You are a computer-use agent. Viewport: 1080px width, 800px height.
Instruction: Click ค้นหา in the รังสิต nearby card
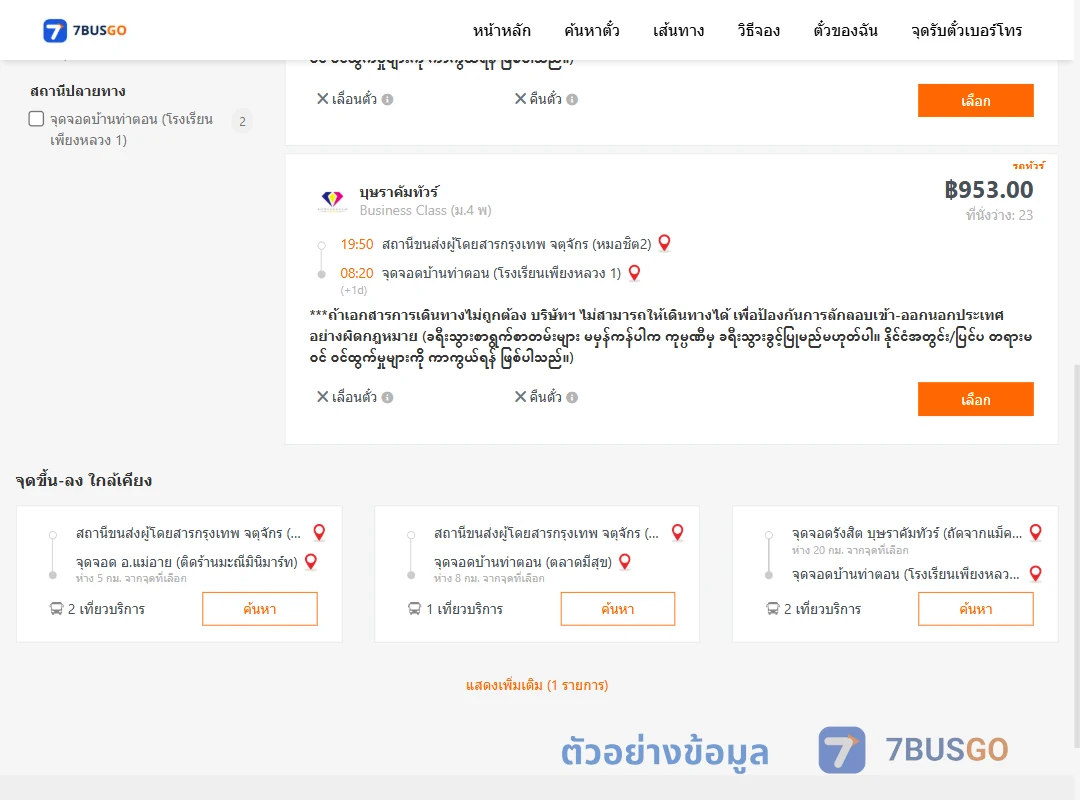coord(975,608)
